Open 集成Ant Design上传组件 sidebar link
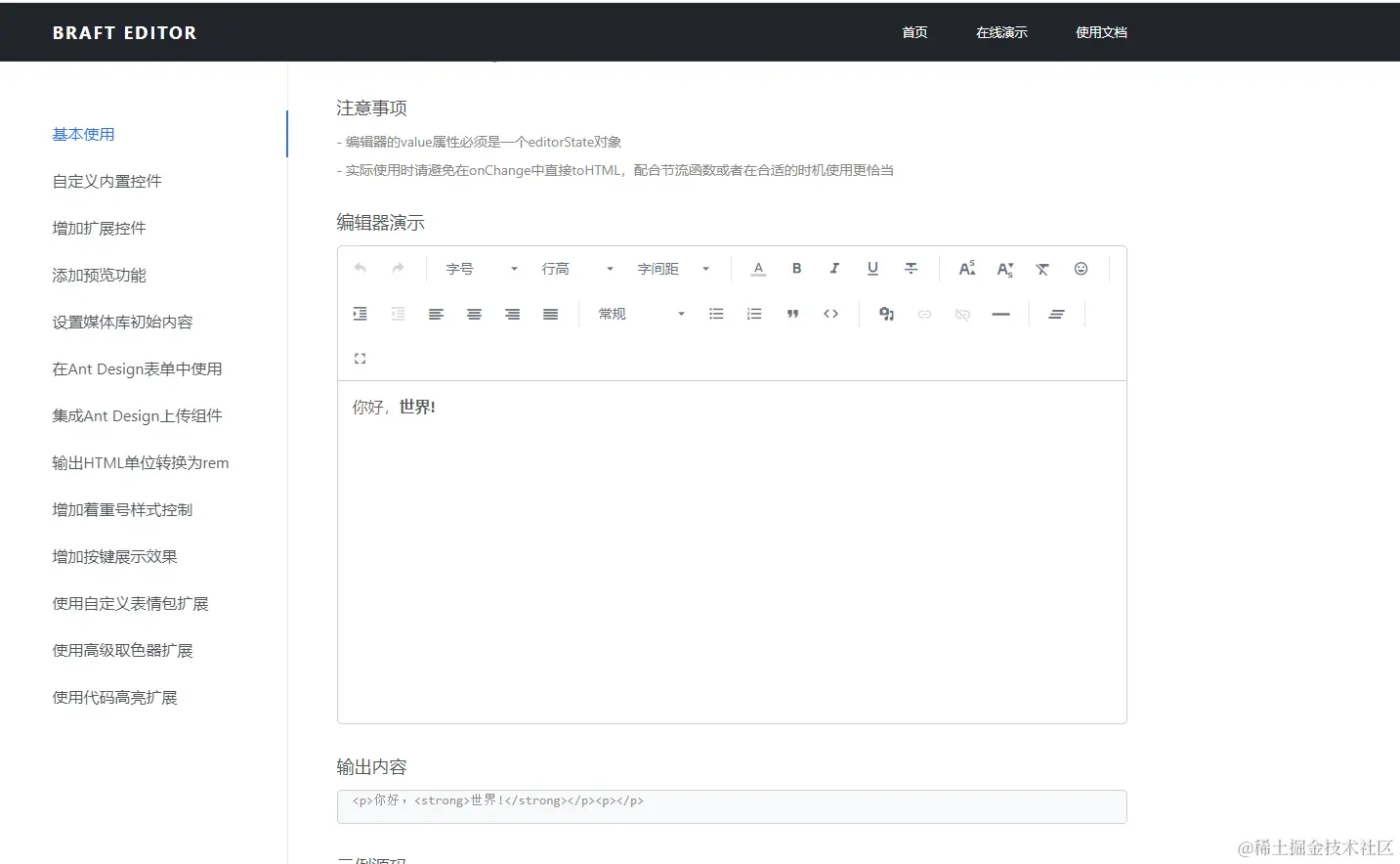1400x864 pixels. (x=137, y=415)
